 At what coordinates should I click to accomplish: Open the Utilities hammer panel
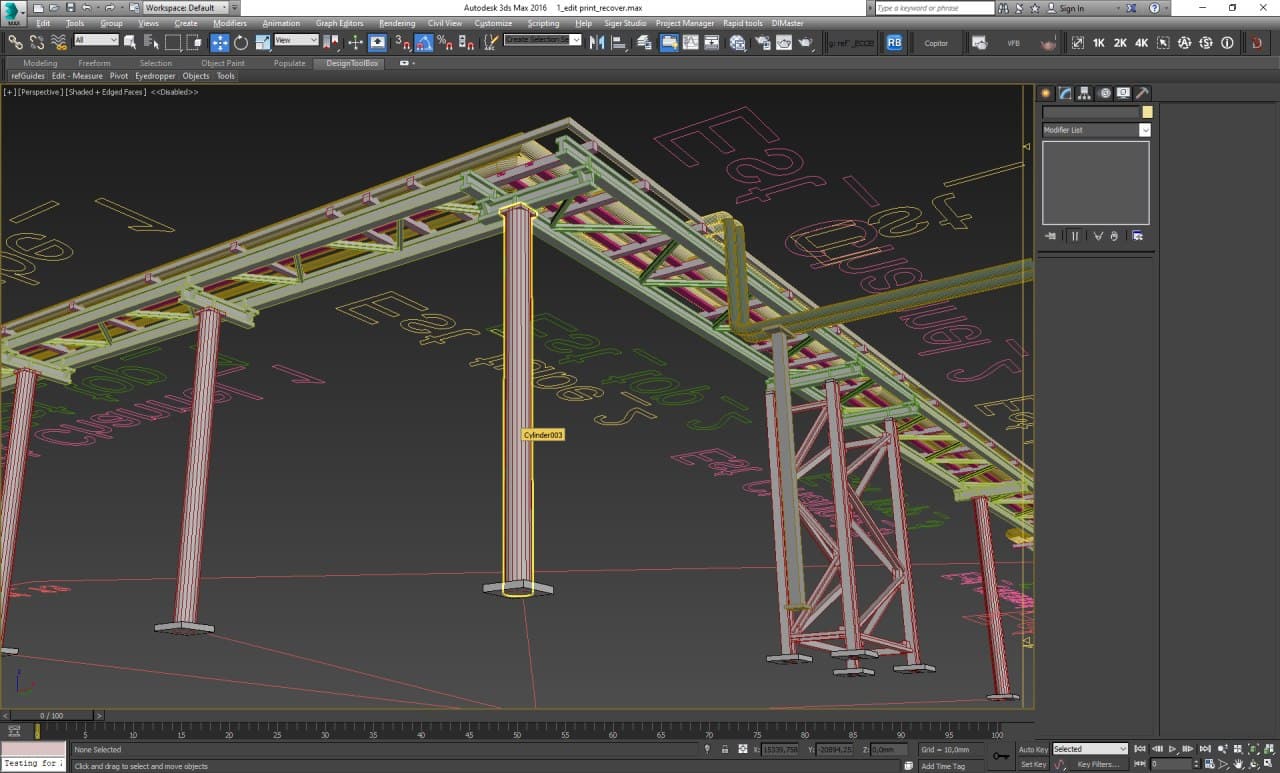coord(1142,93)
